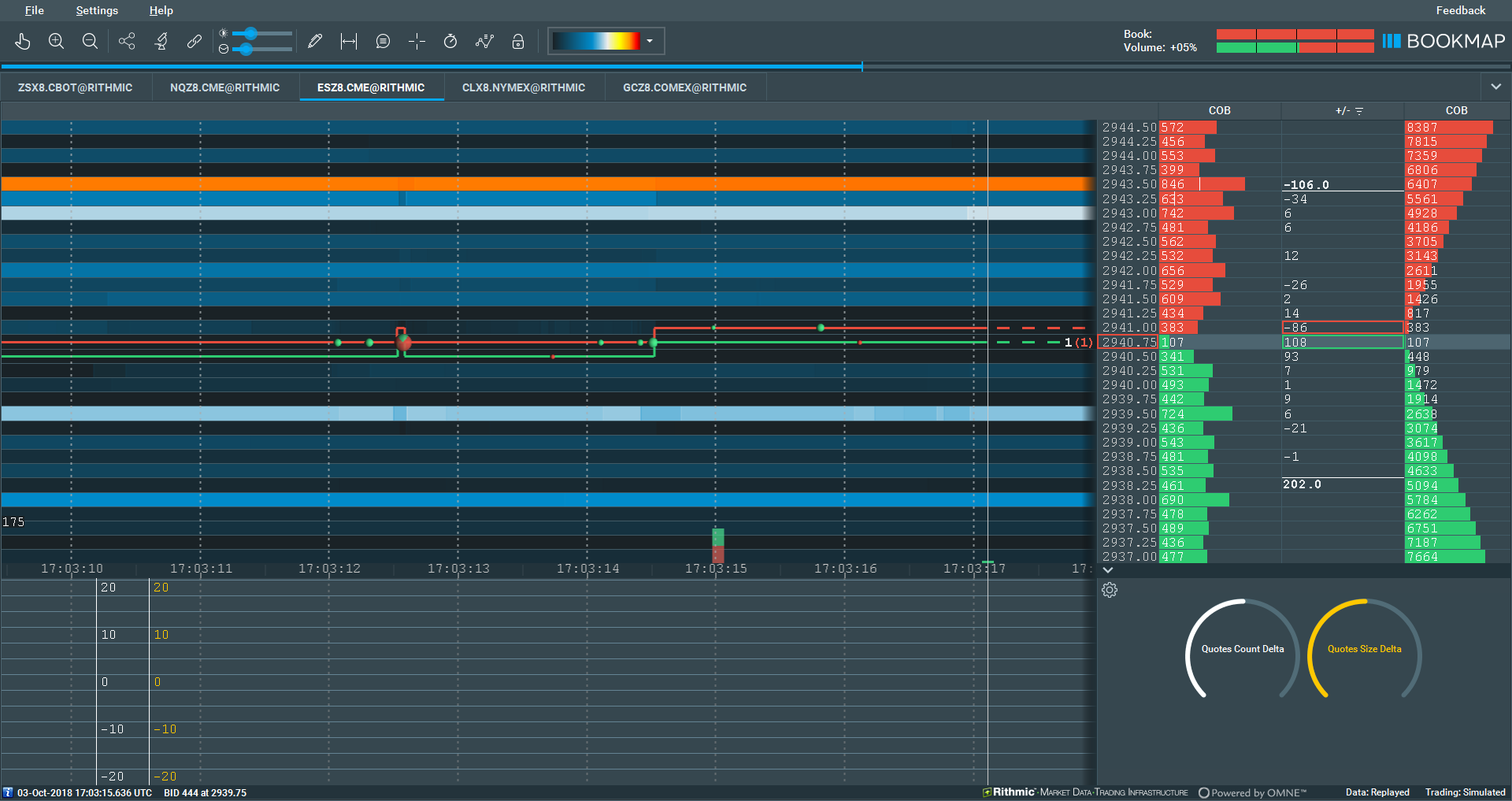
Task: Click the stopwatch timer tool
Action: 450,41
